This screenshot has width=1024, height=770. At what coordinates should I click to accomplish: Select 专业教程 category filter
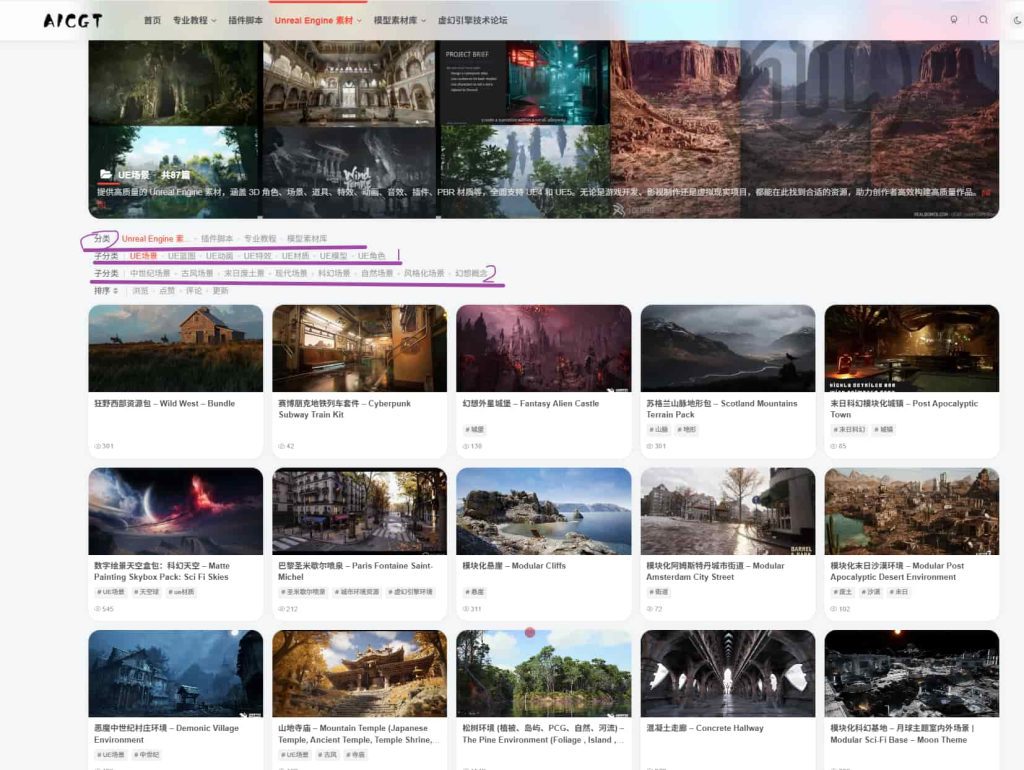point(260,238)
